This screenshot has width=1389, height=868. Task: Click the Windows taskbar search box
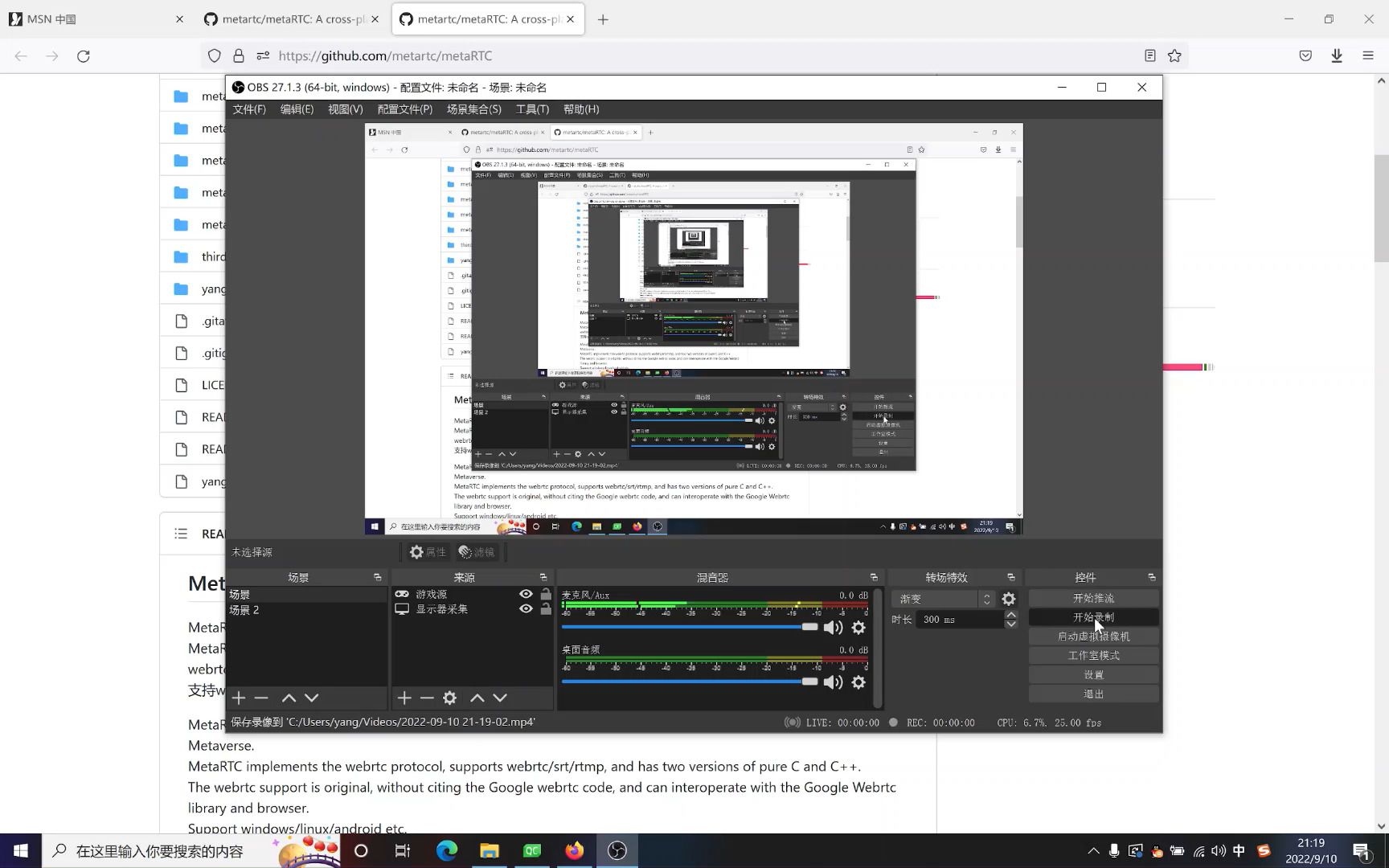click(x=191, y=850)
